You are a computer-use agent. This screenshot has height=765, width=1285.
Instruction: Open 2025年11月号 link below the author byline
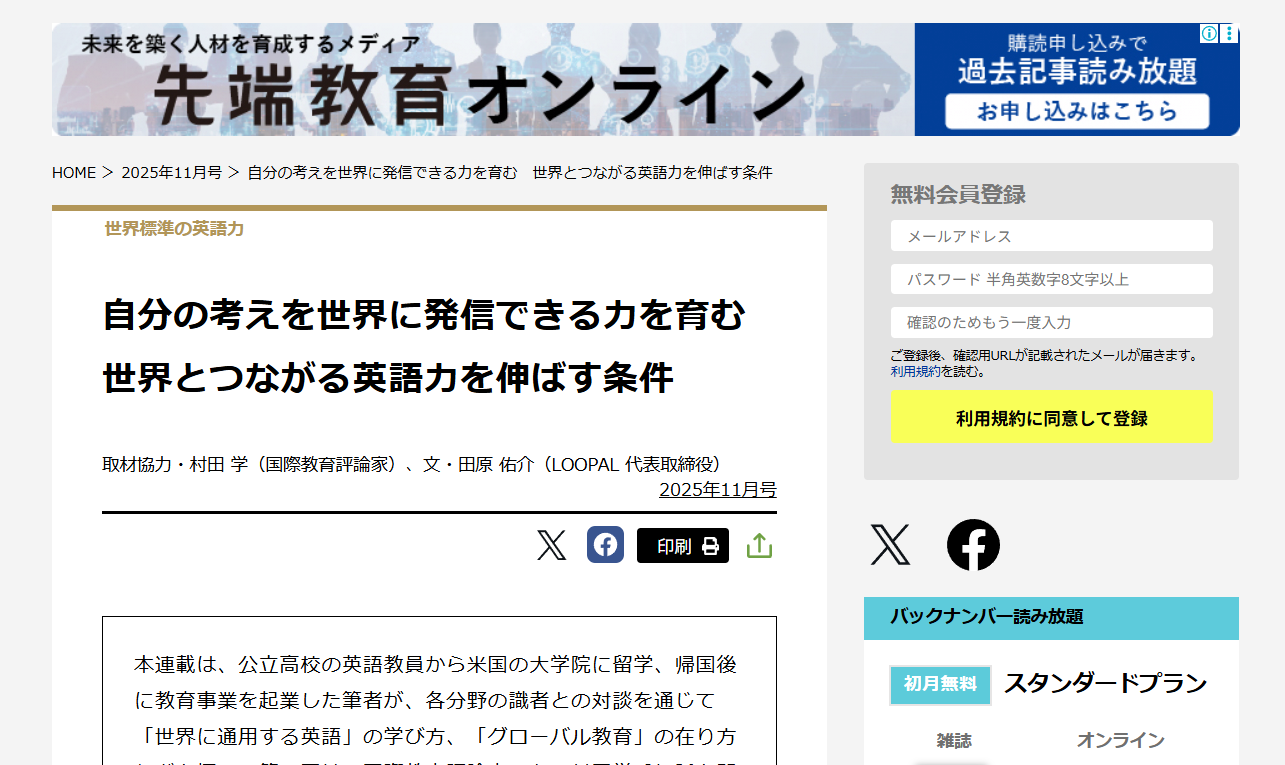click(x=717, y=490)
